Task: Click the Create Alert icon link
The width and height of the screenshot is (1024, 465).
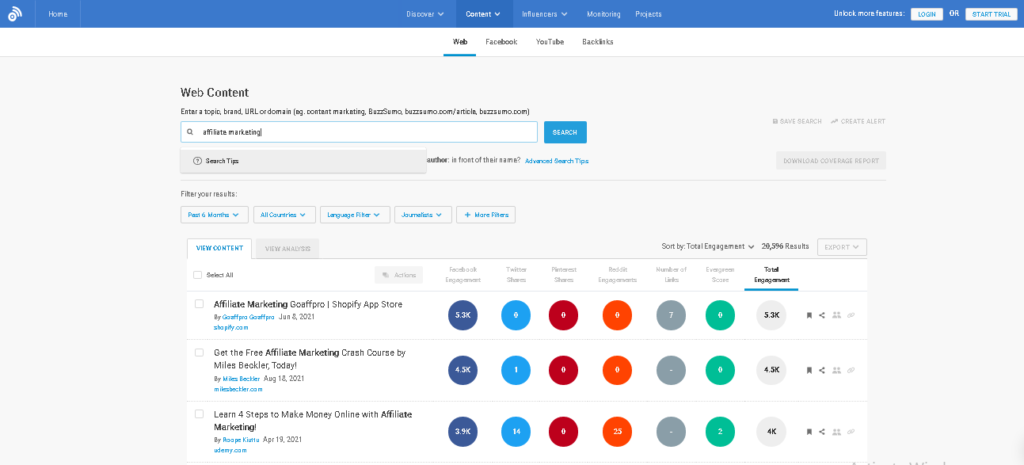Action: click(x=858, y=121)
